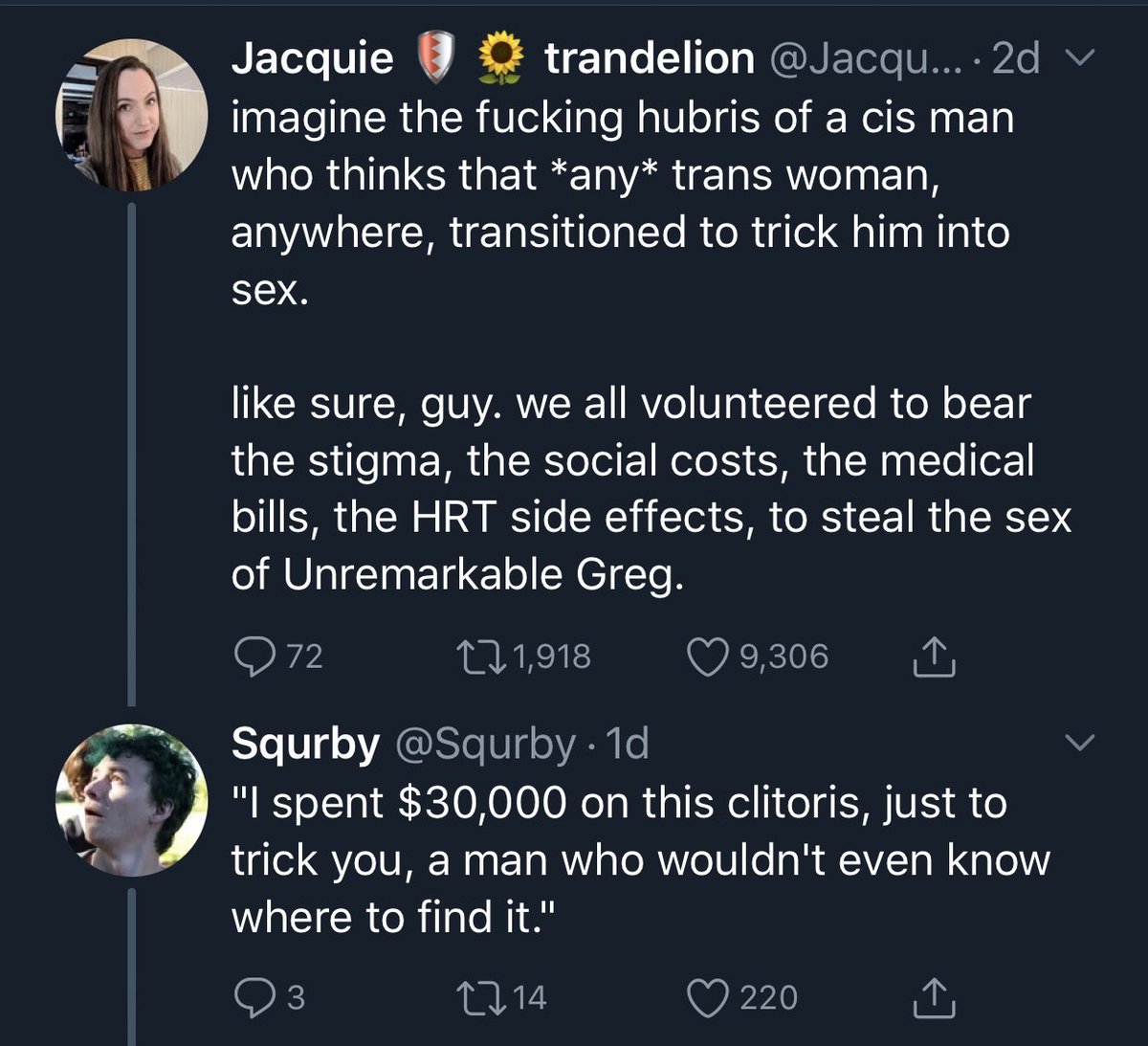Open dropdown arrow on Jacquie's tweet
This screenshot has height=1046, width=1148.
click(1078, 59)
